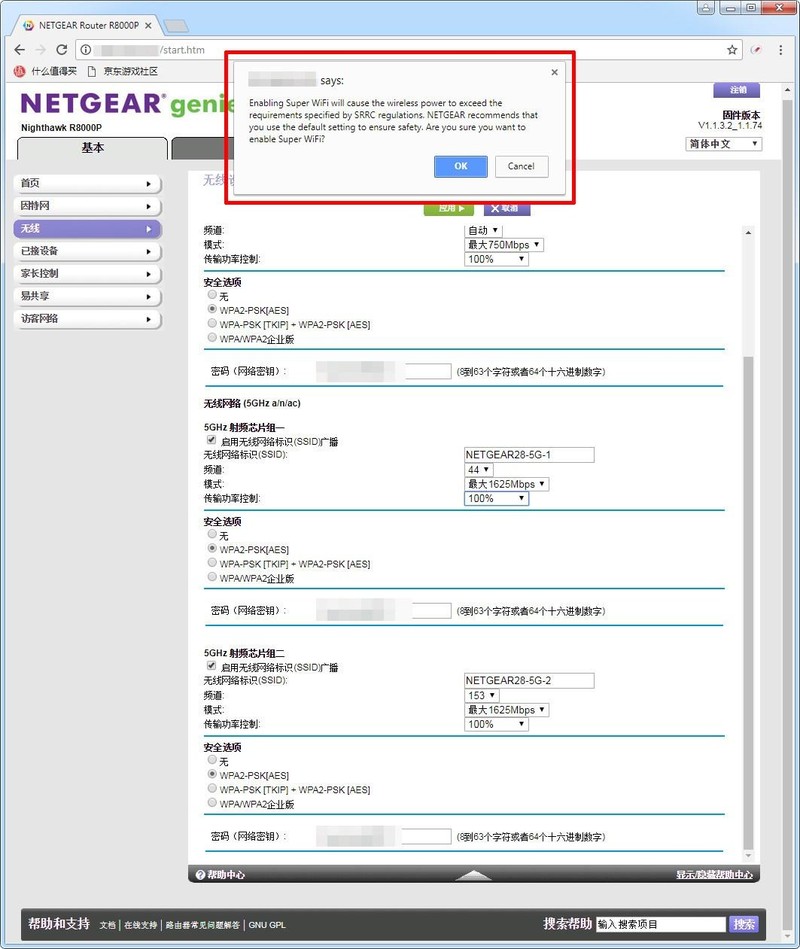
Task: Open the 家长控制 sidebar menu item
Action: 87,274
